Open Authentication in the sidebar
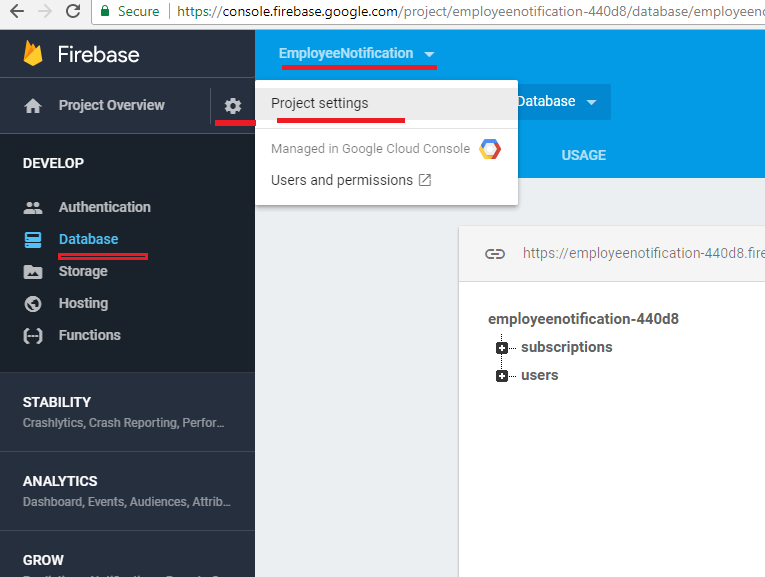This screenshot has height=577, width=765. [x=104, y=207]
